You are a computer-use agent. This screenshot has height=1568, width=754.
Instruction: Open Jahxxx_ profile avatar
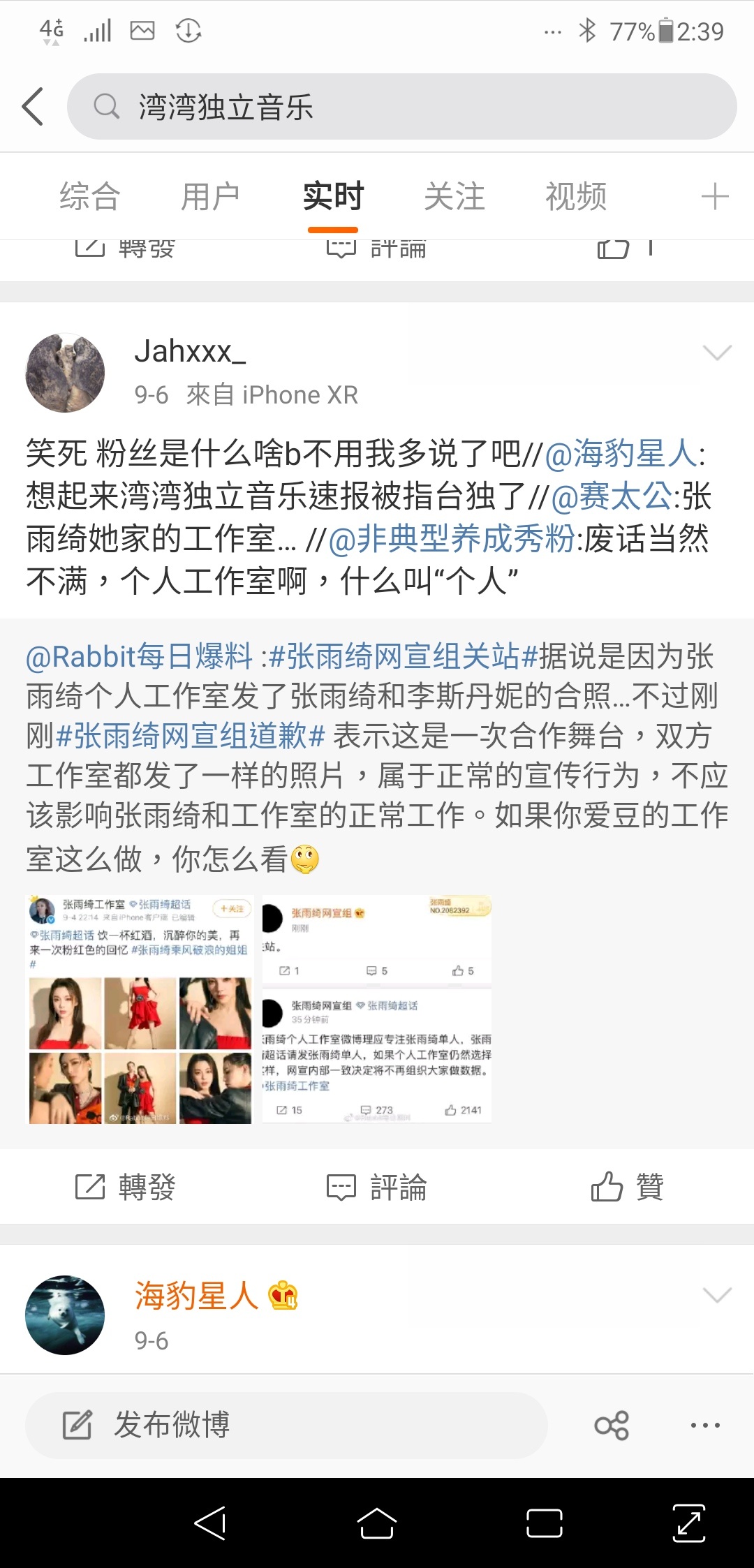(x=65, y=373)
